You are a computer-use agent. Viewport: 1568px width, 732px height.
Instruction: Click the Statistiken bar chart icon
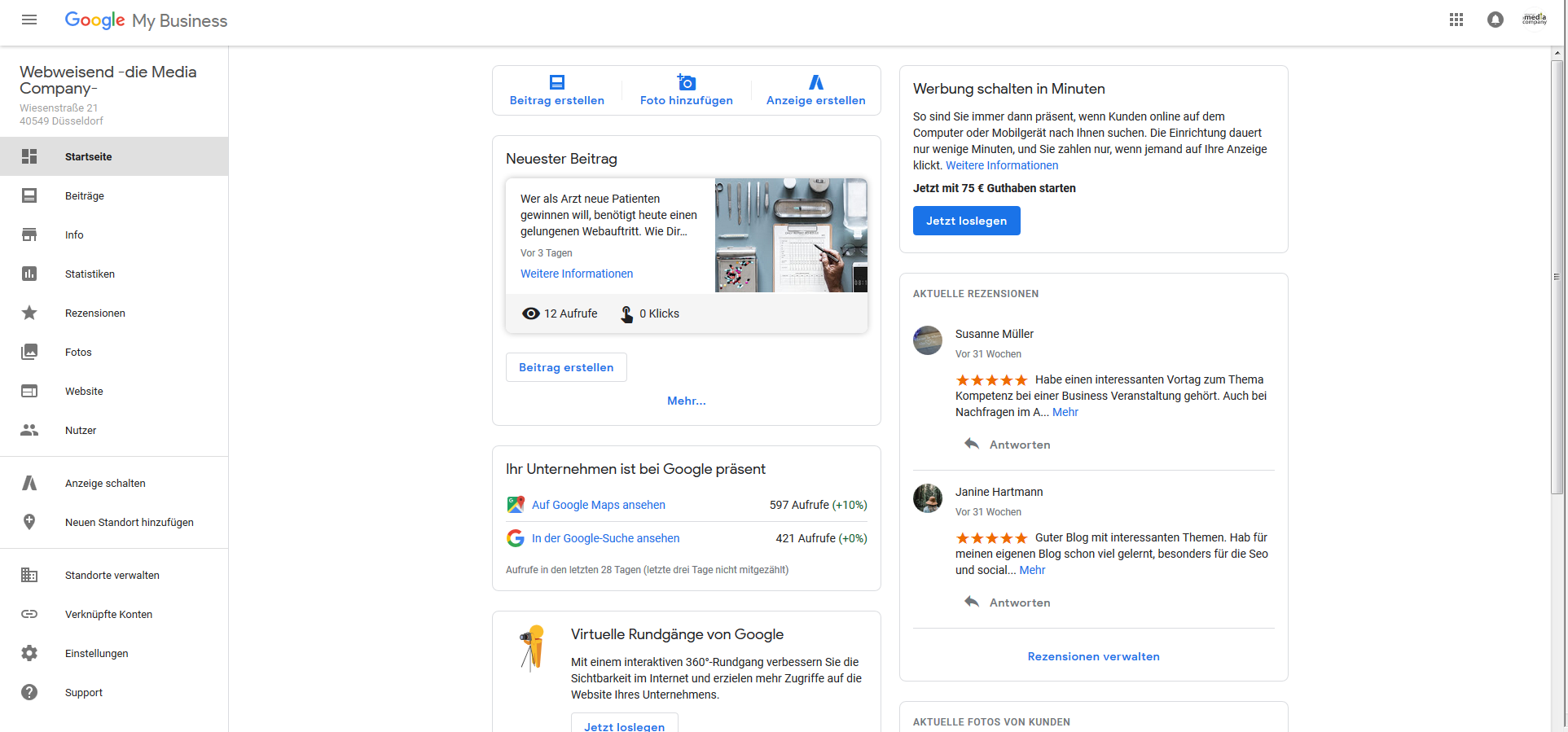(x=29, y=274)
